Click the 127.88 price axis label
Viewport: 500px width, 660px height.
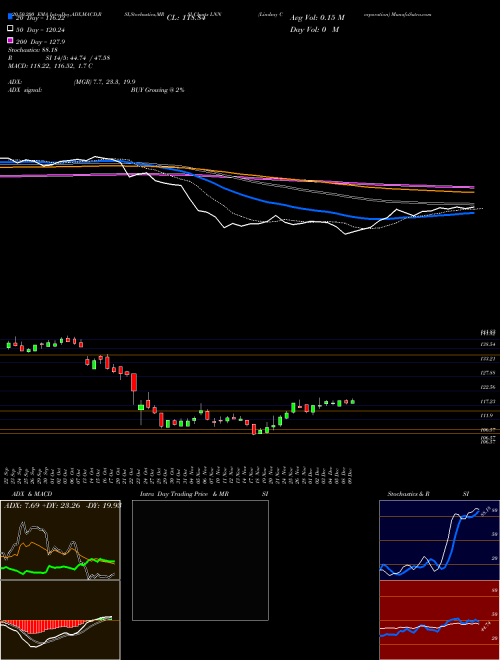pyautogui.click(x=488, y=373)
